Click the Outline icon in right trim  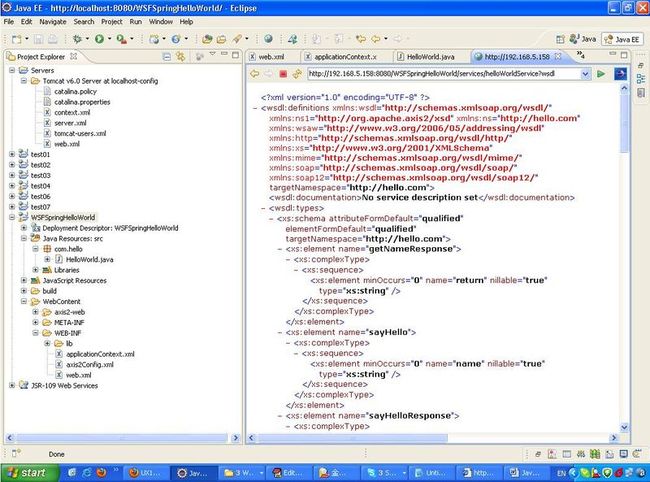641,79
